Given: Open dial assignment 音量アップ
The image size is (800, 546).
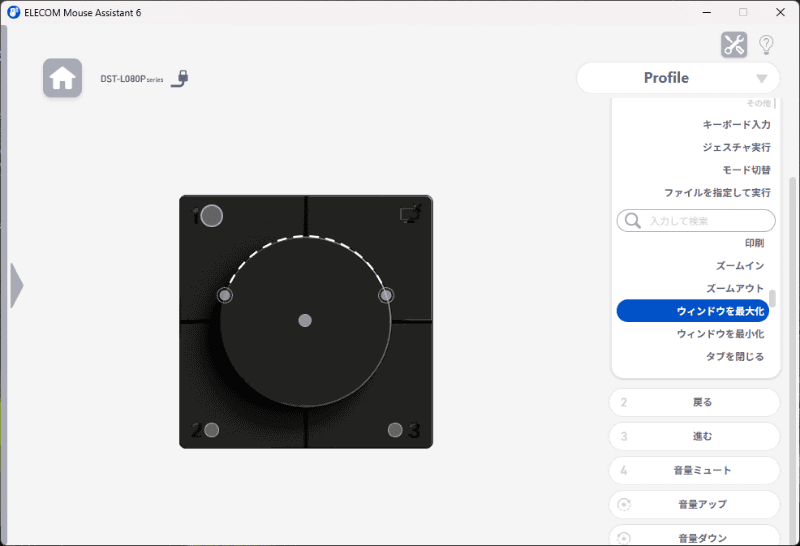Looking at the screenshot, I should pos(694,505).
